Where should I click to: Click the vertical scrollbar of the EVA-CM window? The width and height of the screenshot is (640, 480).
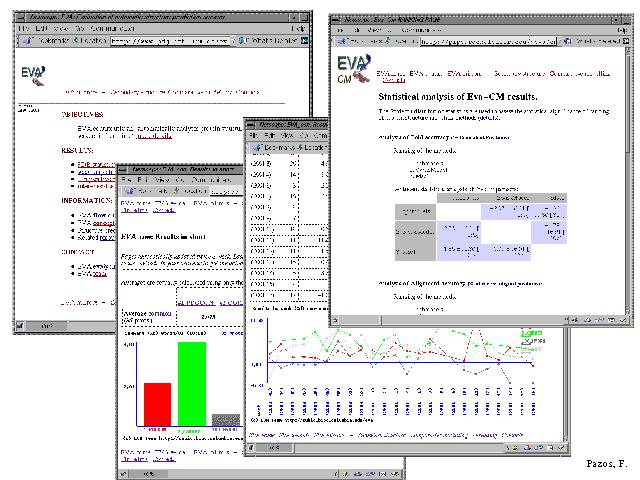[x=629, y=182]
